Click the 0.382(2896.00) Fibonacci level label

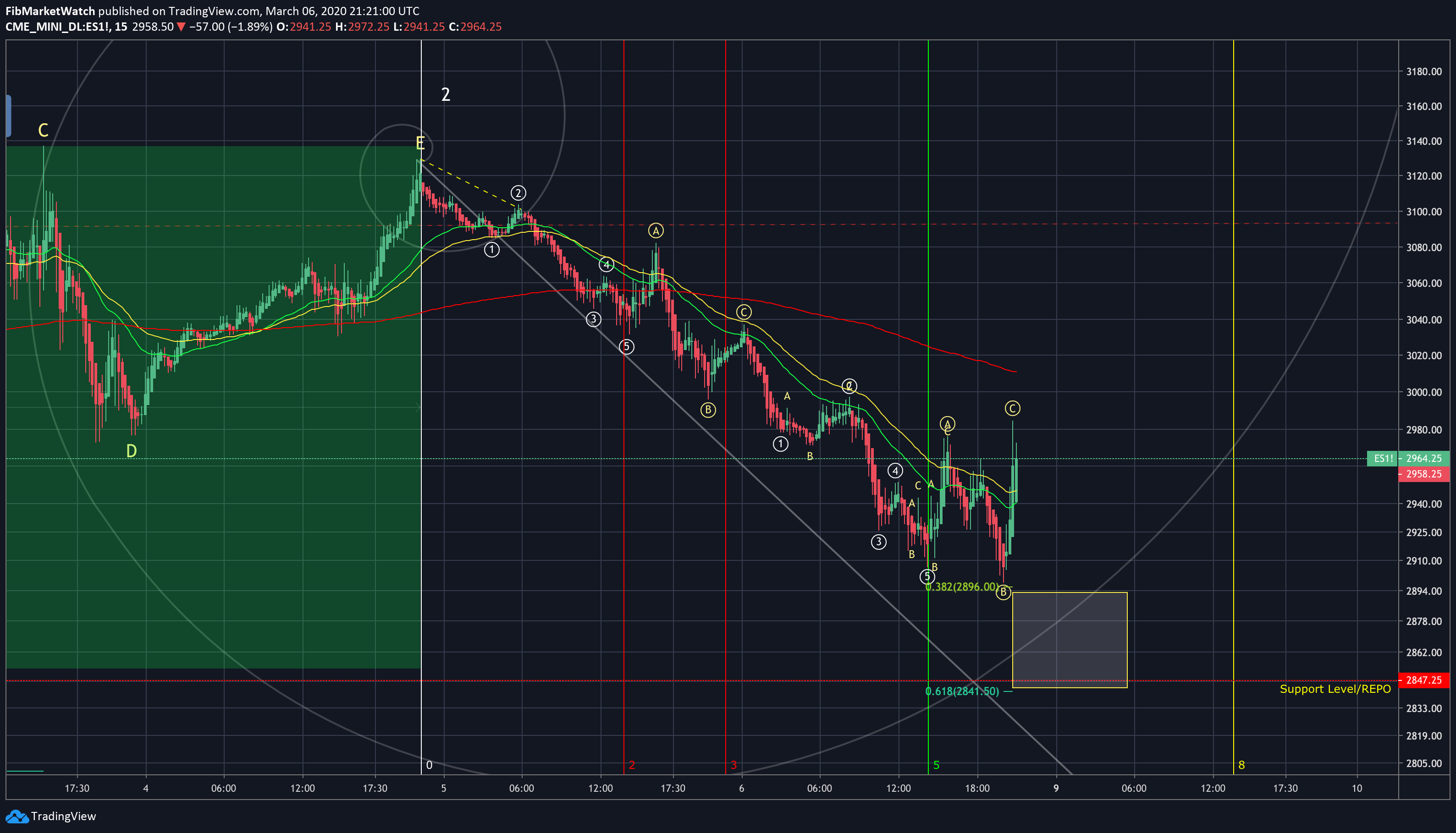962,587
